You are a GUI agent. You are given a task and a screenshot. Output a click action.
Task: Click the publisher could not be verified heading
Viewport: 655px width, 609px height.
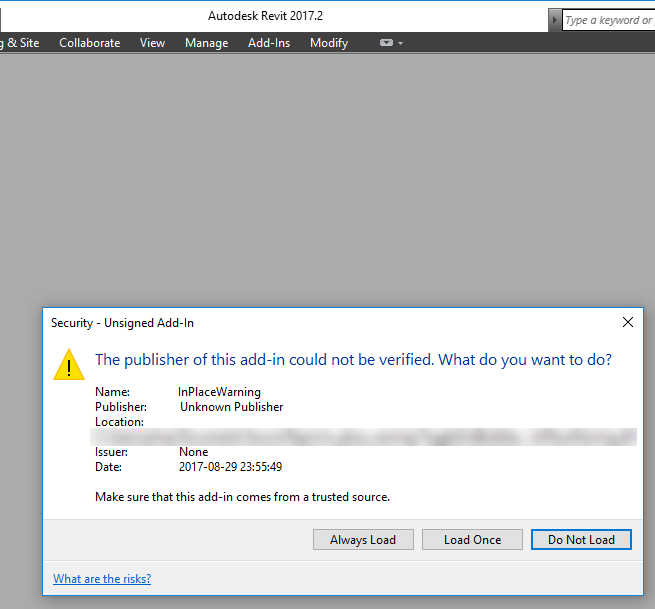tap(353, 360)
